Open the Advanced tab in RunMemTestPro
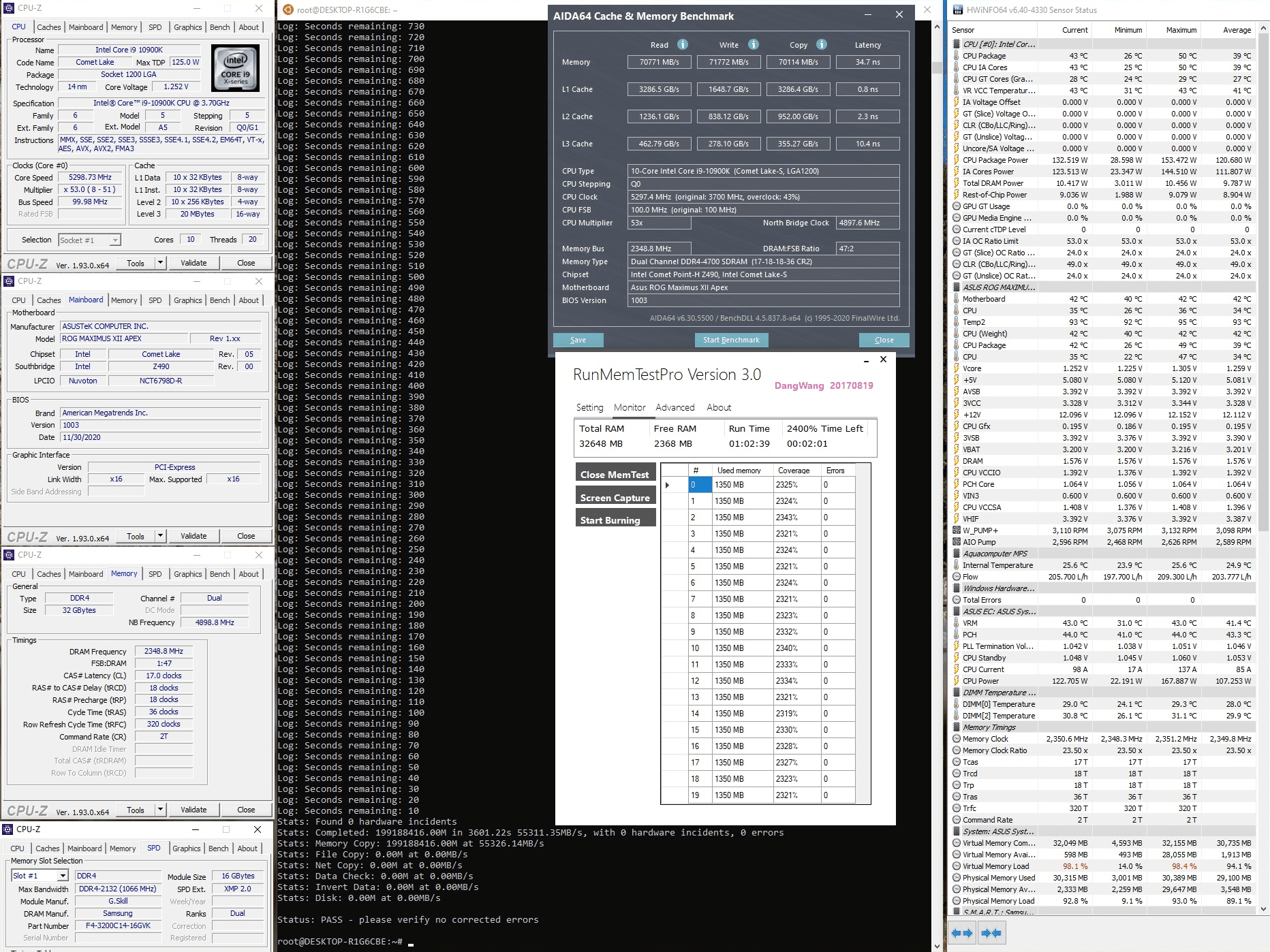 [x=675, y=407]
